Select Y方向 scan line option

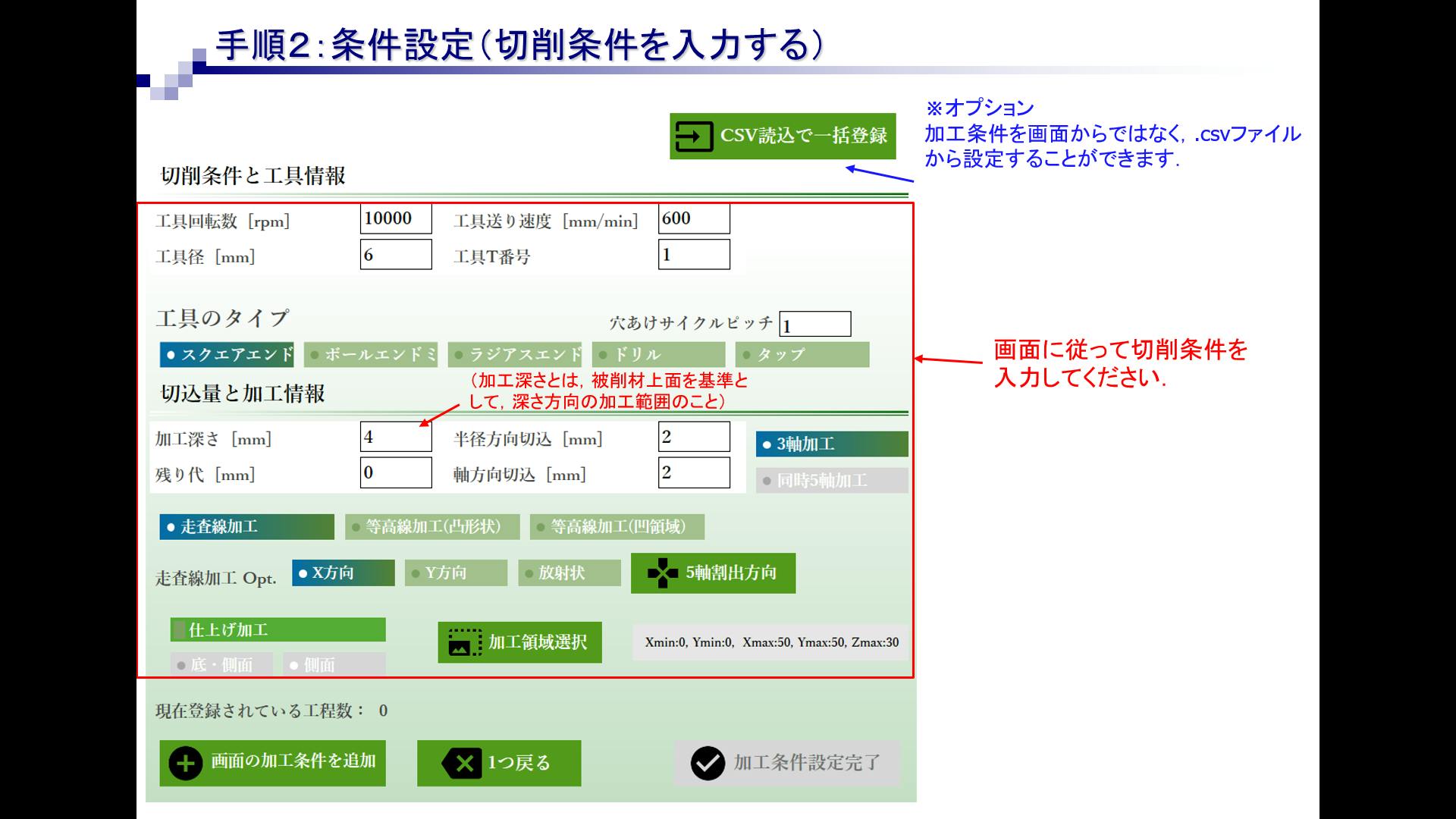[456, 573]
